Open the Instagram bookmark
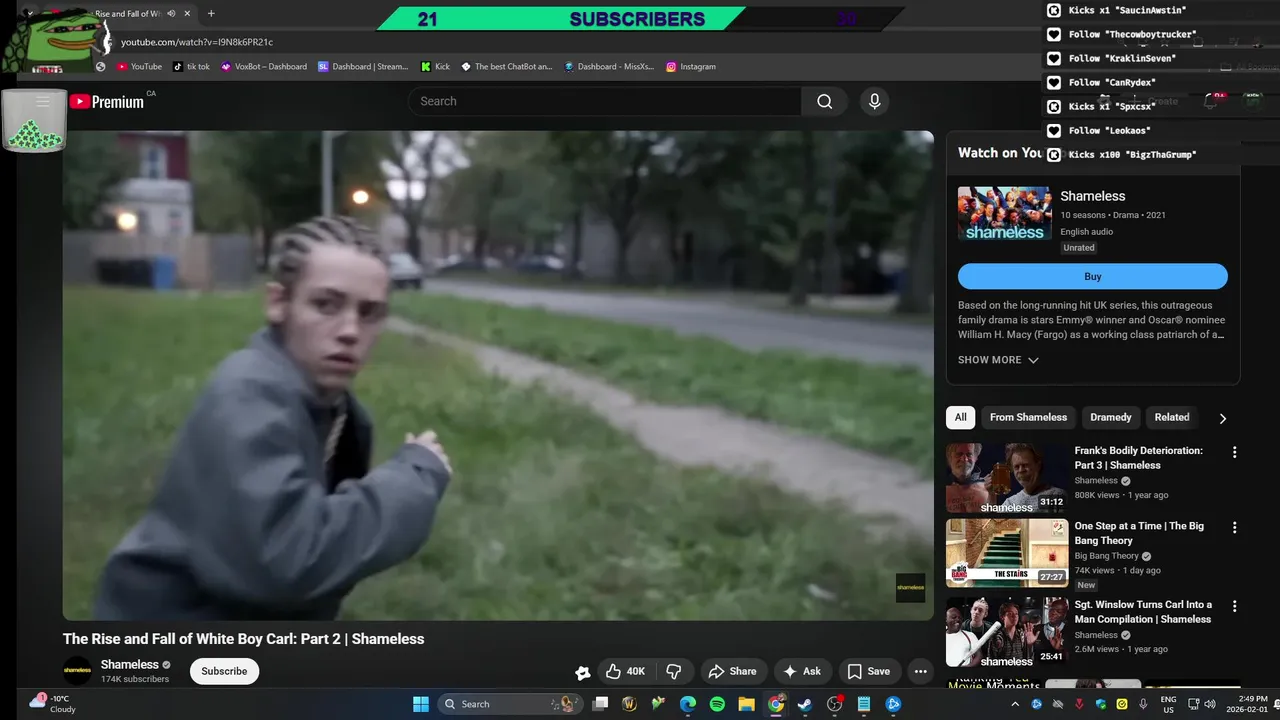Image resolution: width=1280 pixels, height=720 pixels. tap(691, 66)
